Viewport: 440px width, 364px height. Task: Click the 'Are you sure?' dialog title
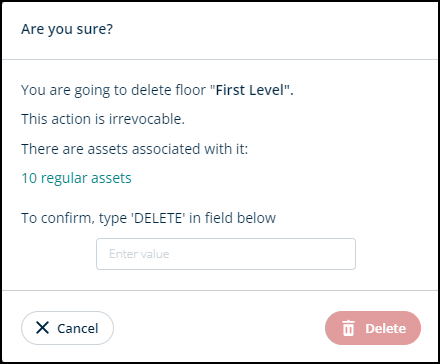(67, 29)
